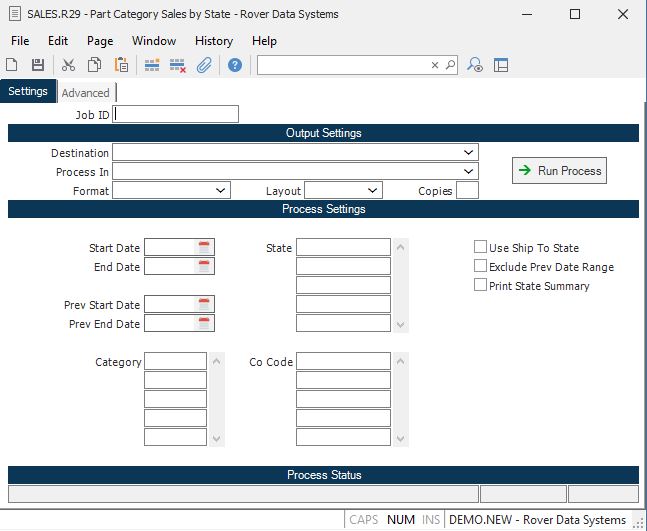This screenshot has height=531, width=647.
Task: Open help with the question mark icon
Action: [x=235, y=65]
